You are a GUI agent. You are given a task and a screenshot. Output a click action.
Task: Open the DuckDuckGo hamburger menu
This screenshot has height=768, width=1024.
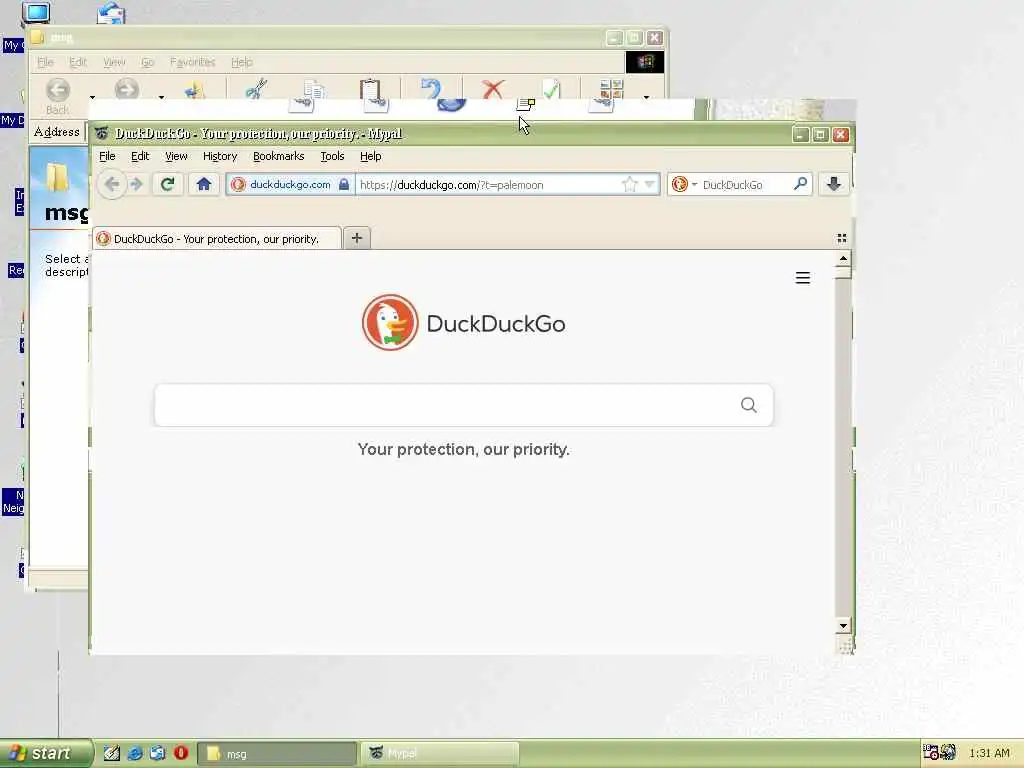click(803, 278)
